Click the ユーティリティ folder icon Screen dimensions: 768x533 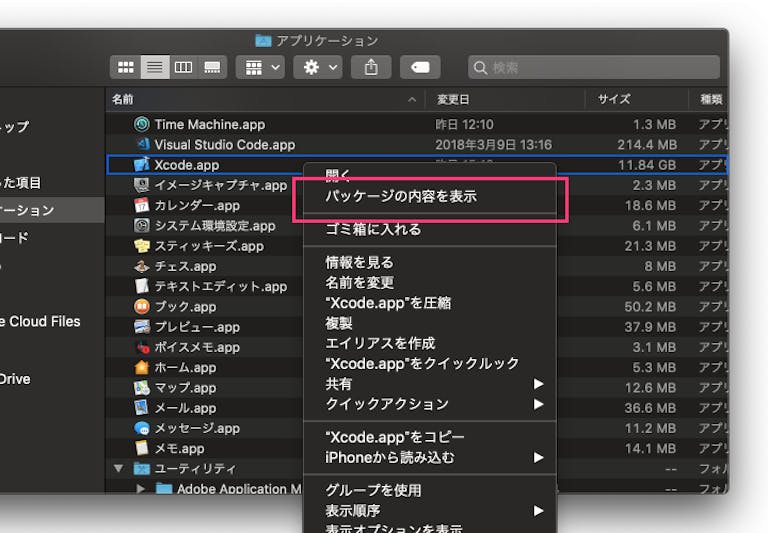click(x=142, y=469)
